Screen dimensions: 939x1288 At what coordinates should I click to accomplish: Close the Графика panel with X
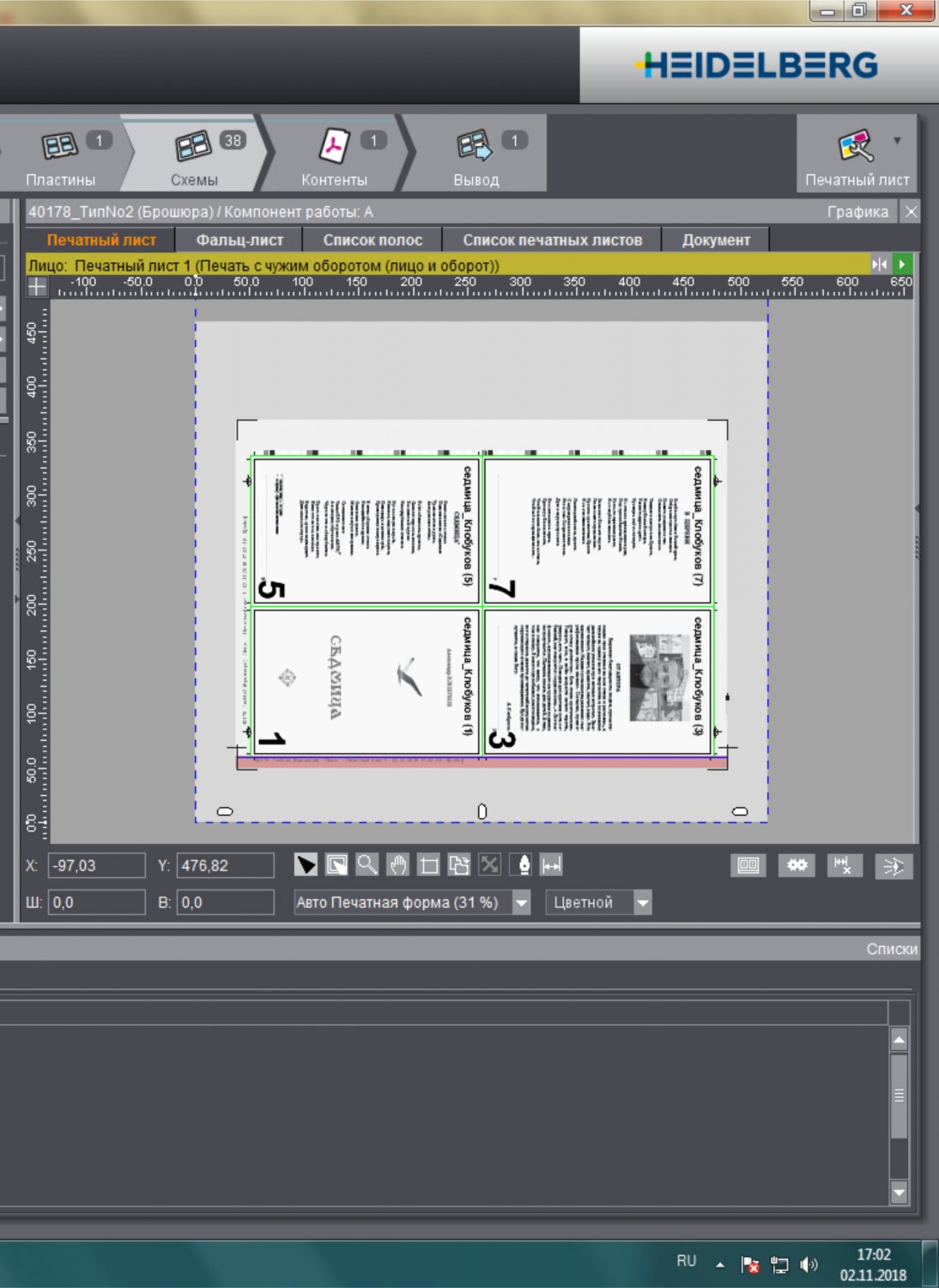coord(912,211)
